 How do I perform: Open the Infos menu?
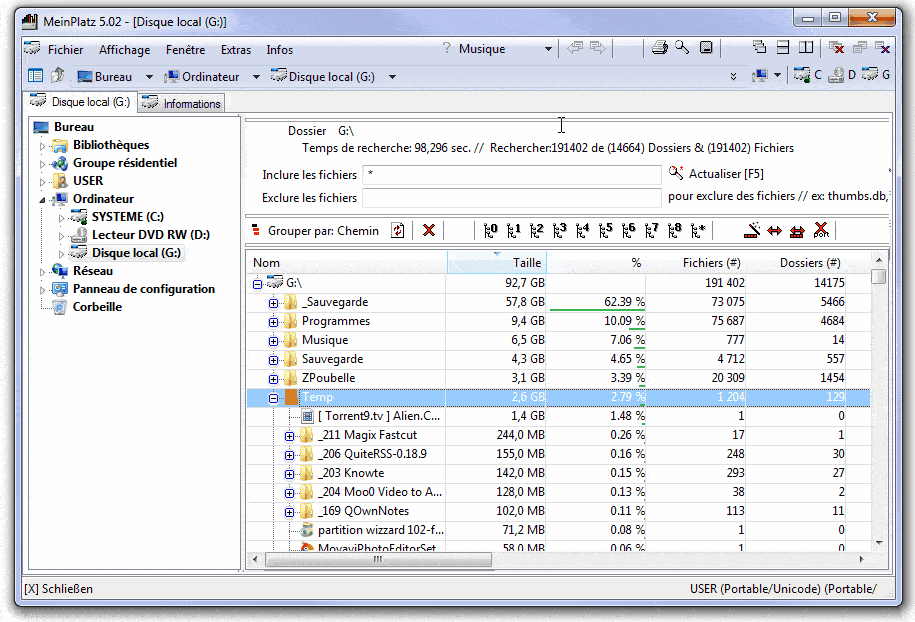(x=280, y=50)
